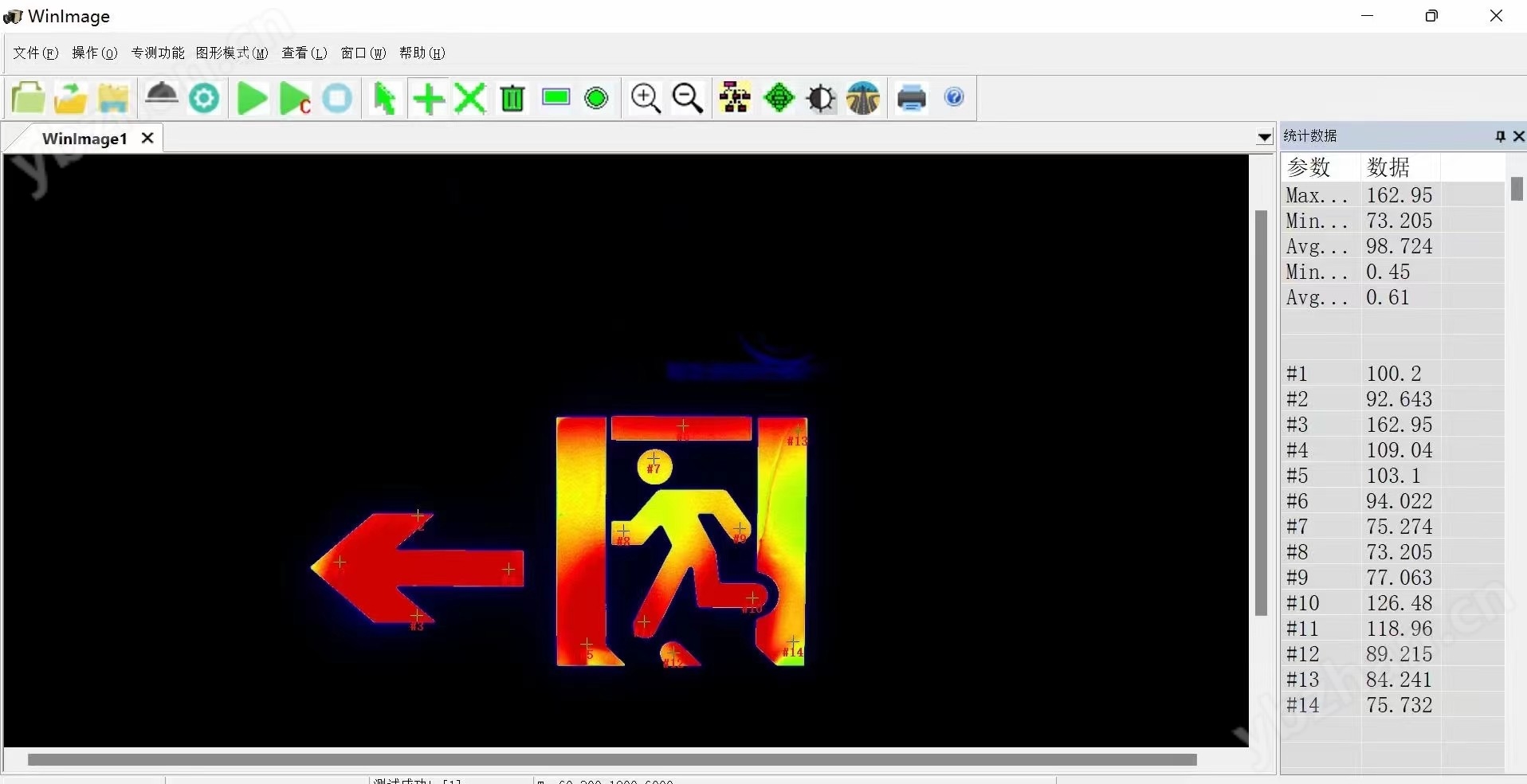Close the WinImage1 tab
This screenshot has width=1527, height=784.
(x=147, y=138)
